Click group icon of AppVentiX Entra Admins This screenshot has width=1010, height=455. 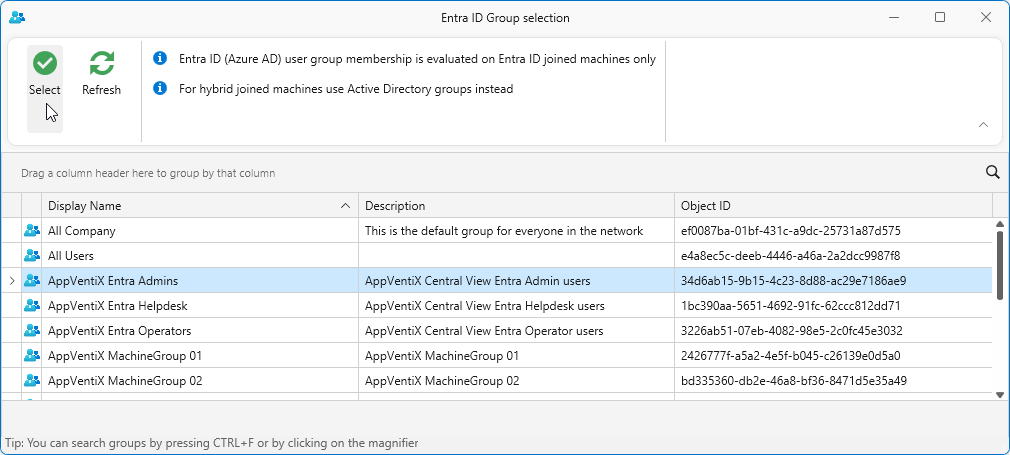click(x=32, y=281)
